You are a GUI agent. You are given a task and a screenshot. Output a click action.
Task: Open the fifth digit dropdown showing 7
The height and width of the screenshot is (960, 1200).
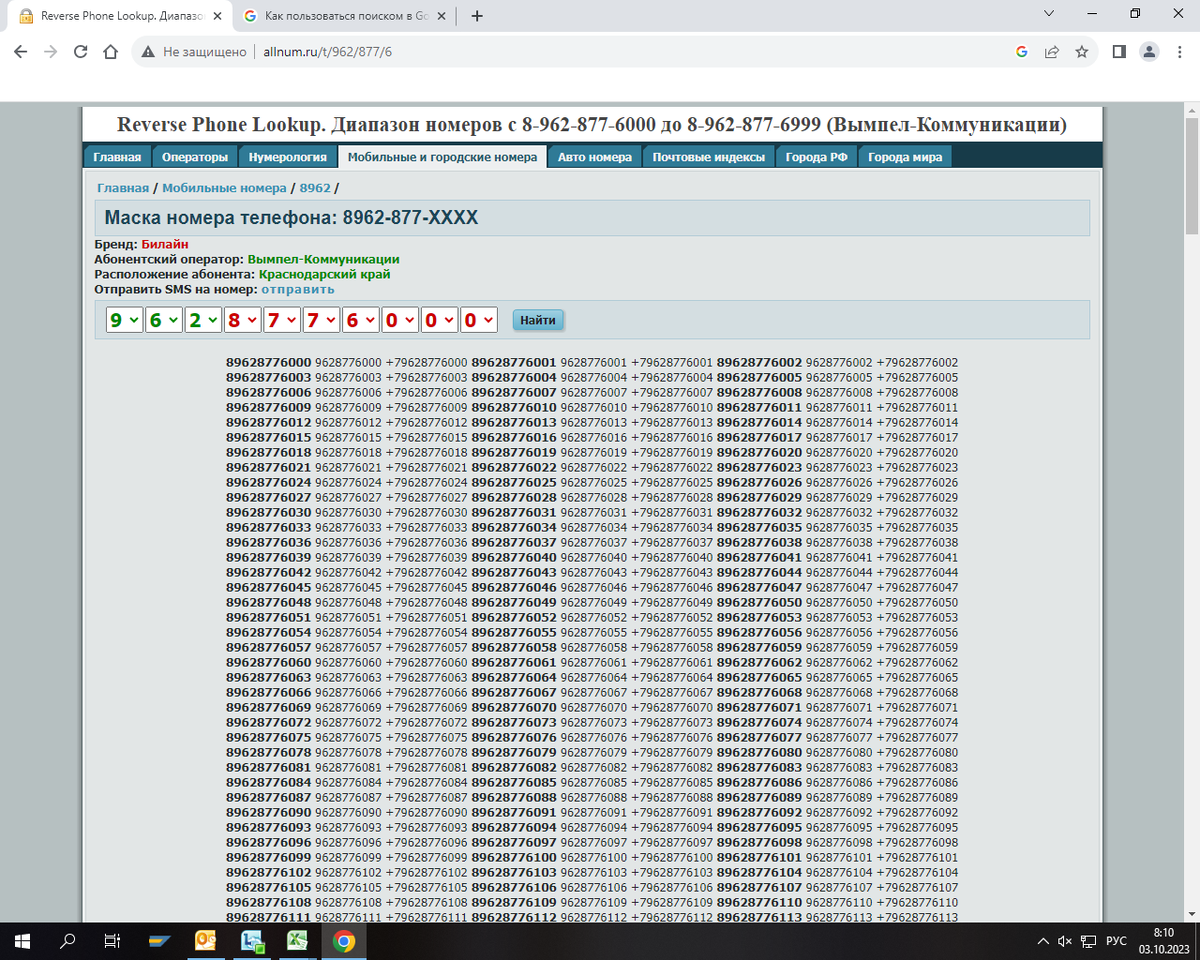(281, 320)
